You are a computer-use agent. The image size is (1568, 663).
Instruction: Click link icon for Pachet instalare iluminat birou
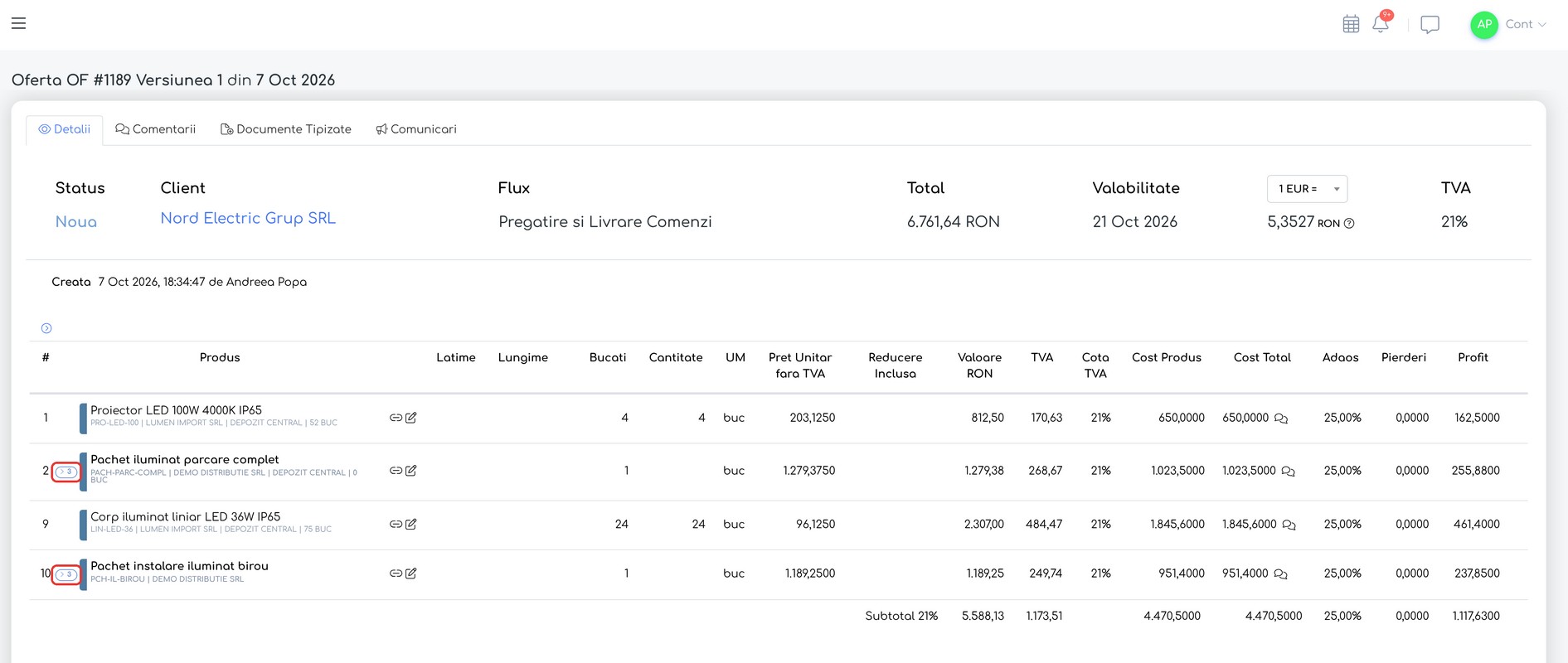coord(396,573)
